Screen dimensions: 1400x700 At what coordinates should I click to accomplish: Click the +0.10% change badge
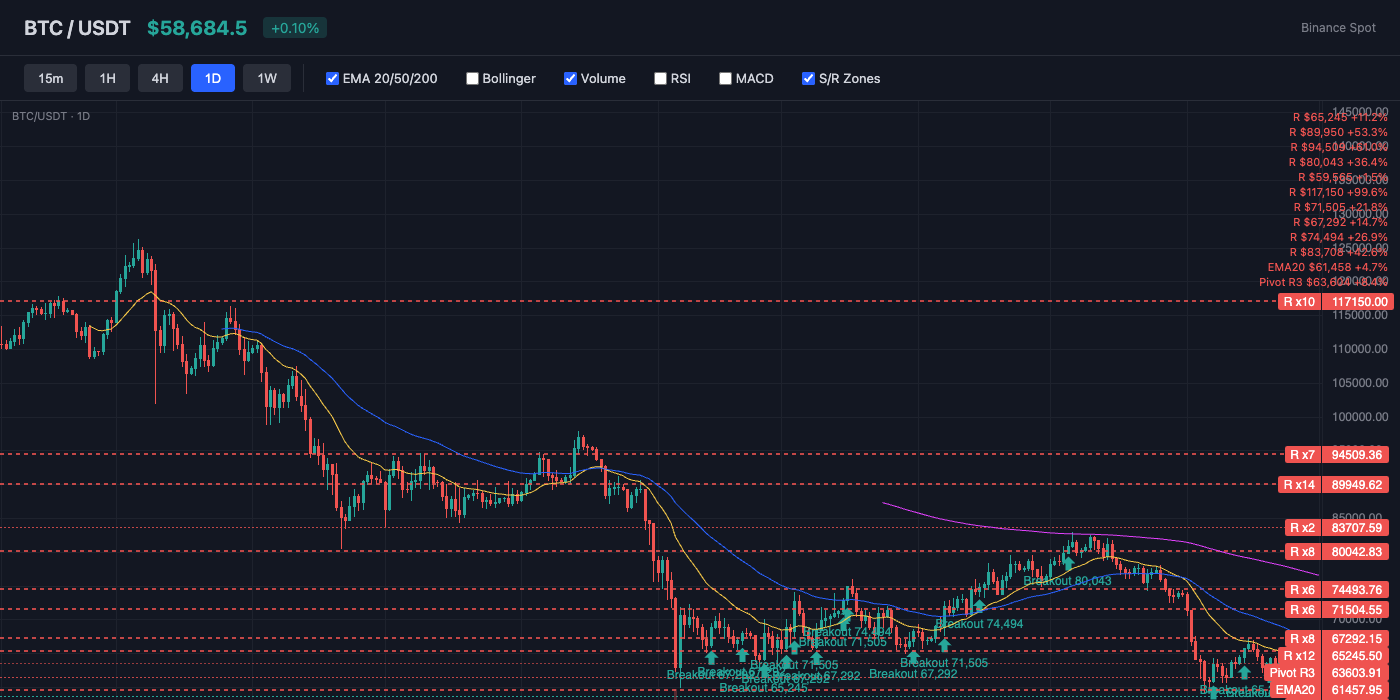click(x=294, y=28)
